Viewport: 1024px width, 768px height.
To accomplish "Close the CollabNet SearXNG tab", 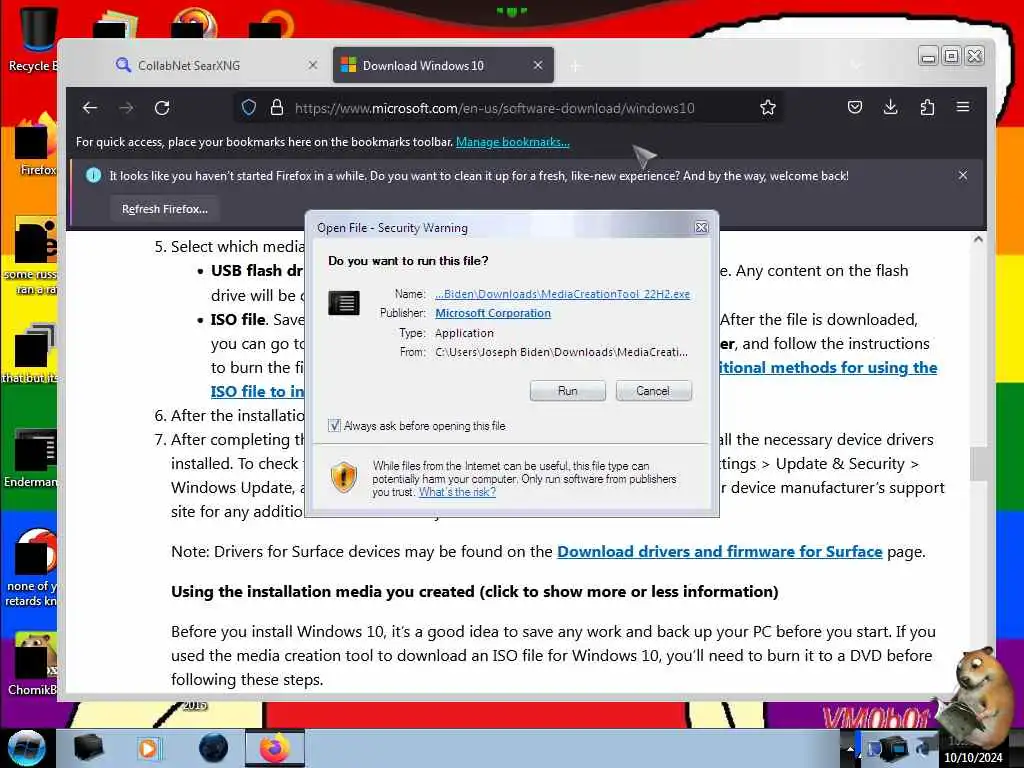I will click(x=313, y=65).
